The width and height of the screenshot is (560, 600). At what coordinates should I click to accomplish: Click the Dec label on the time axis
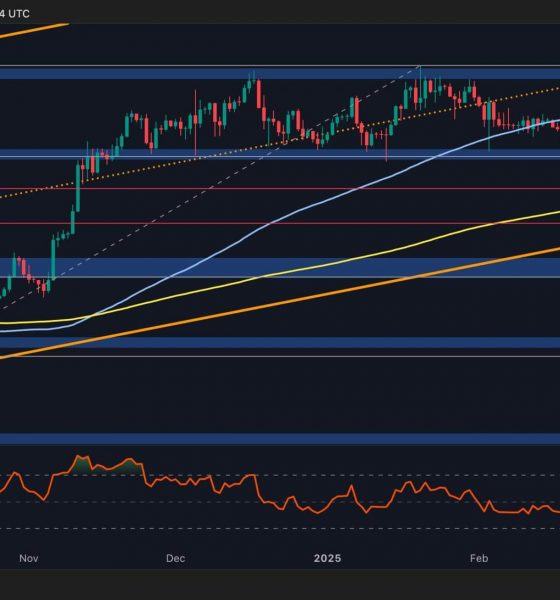(x=176, y=558)
